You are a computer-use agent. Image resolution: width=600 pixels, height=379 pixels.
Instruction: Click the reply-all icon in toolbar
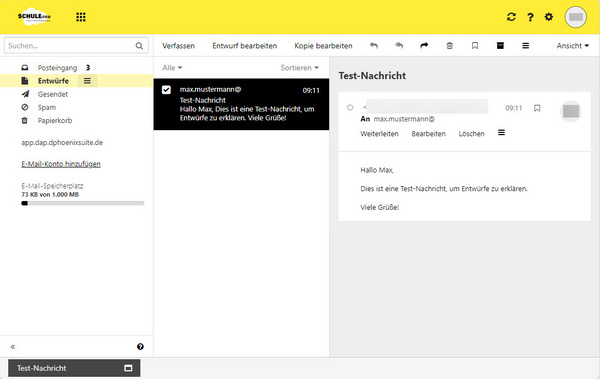coord(399,46)
